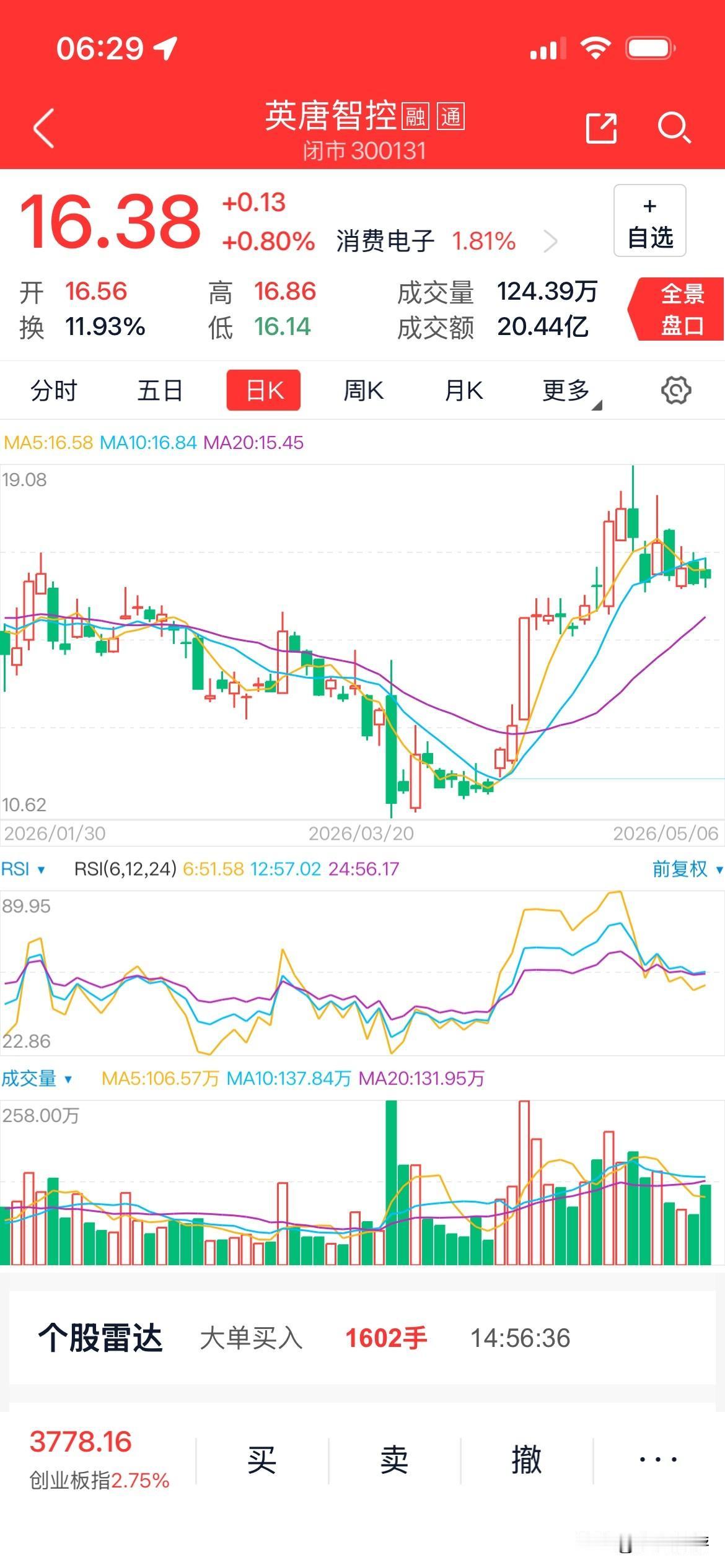This screenshot has height=1568, width=725.
Task: Open 消费电子 sector chevron
Action: (550, 242)
